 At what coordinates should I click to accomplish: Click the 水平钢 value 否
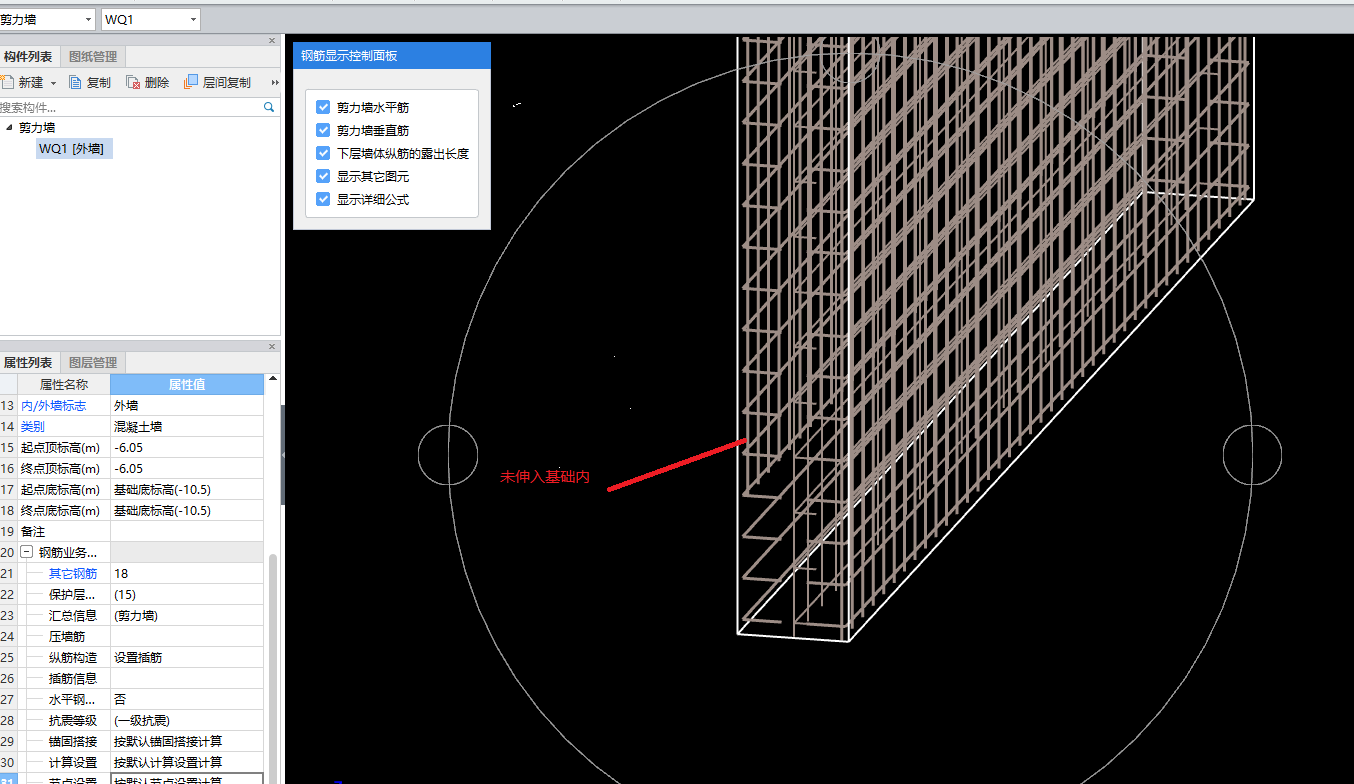pyautogui.click(x=187, y=700)
